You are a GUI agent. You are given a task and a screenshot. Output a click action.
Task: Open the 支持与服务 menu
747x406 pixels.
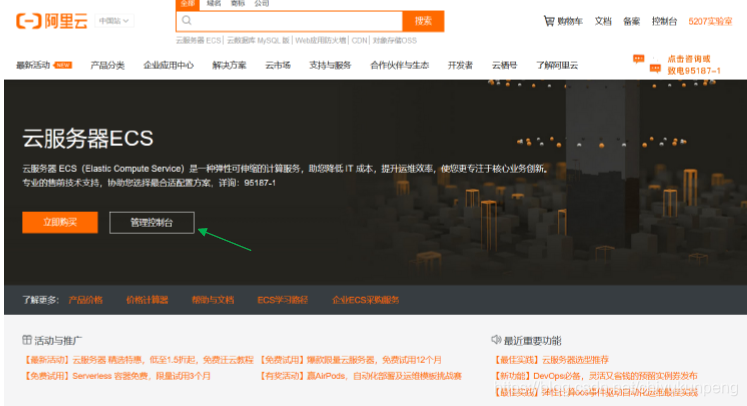point(330,65)
